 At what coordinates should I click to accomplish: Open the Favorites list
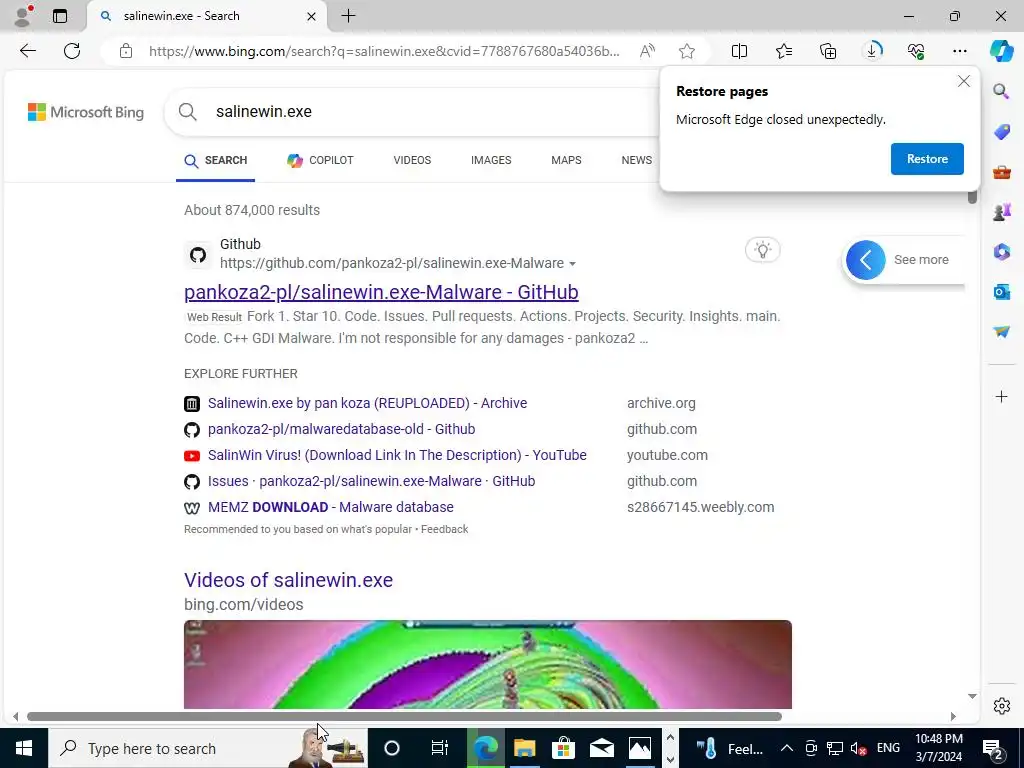[784, 51]
